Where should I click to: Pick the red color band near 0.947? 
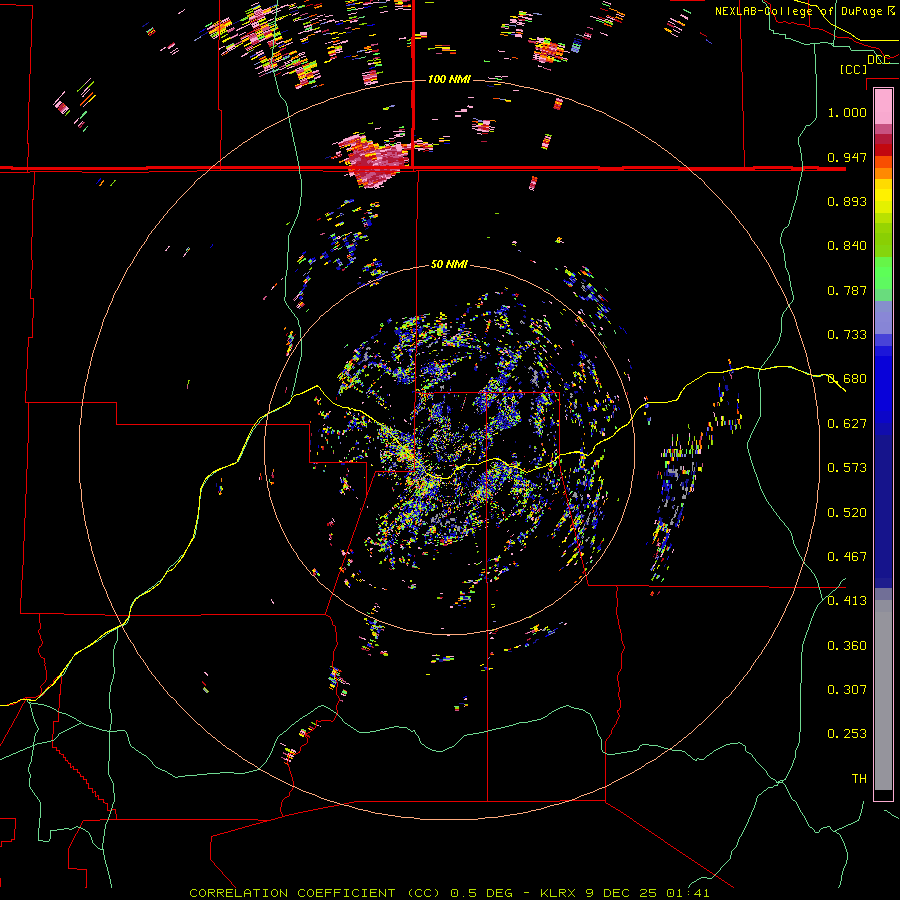(883, 150)
